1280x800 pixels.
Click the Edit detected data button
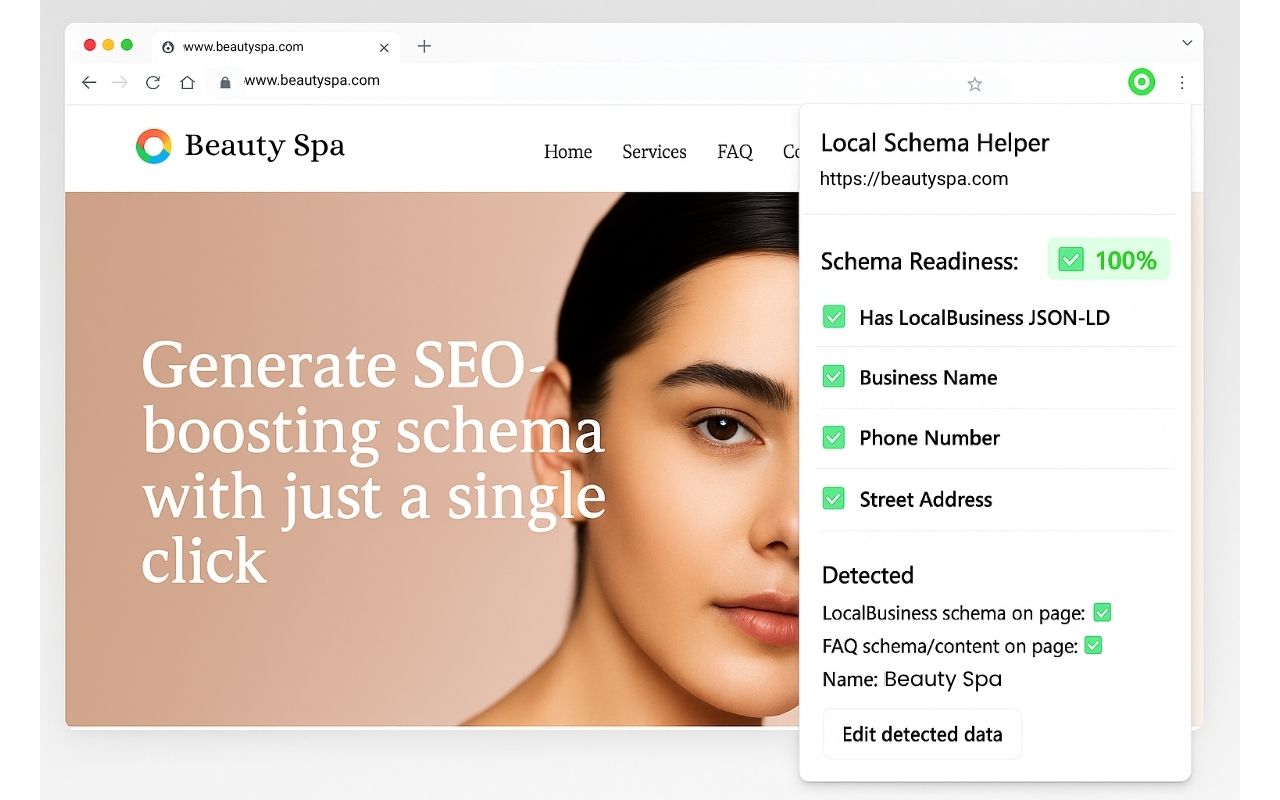click(x=922, y=734)
